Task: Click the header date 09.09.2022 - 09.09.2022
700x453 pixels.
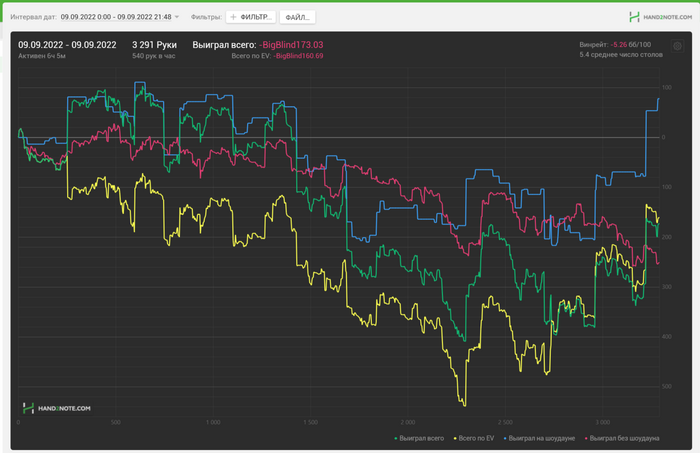Action: (x=67, y=45)
